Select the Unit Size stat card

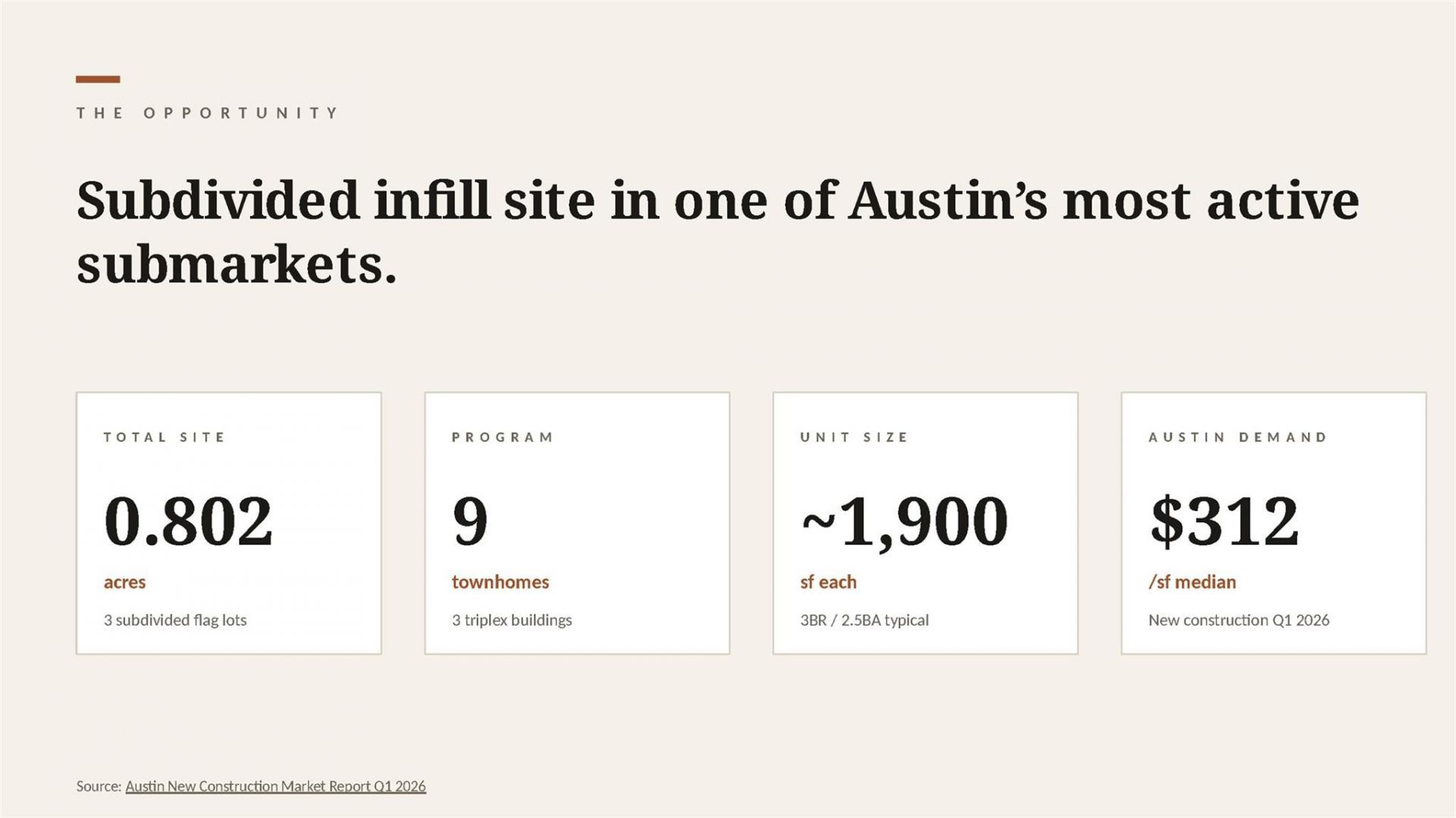pyautogui.click(x=925, y=523)
